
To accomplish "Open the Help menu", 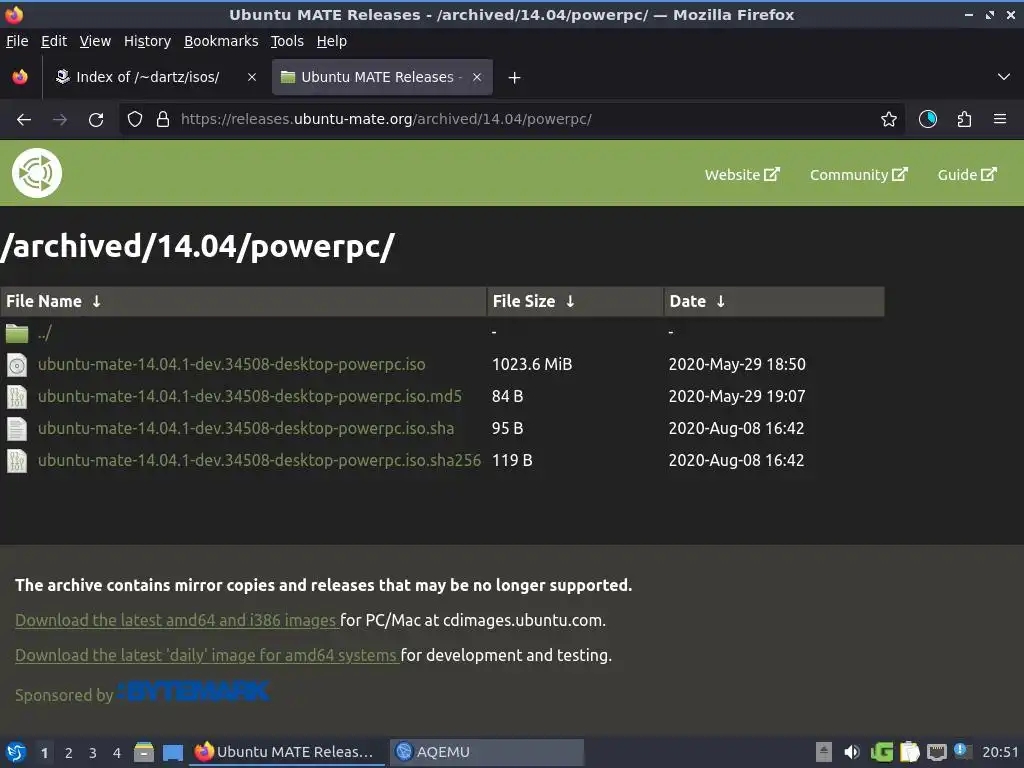I will (332, 41).
